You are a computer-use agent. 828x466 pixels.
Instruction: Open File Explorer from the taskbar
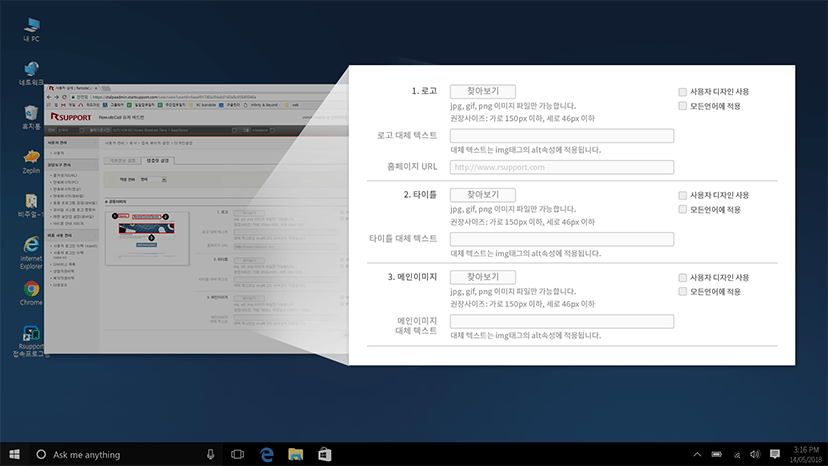click(x=296, y=454)
